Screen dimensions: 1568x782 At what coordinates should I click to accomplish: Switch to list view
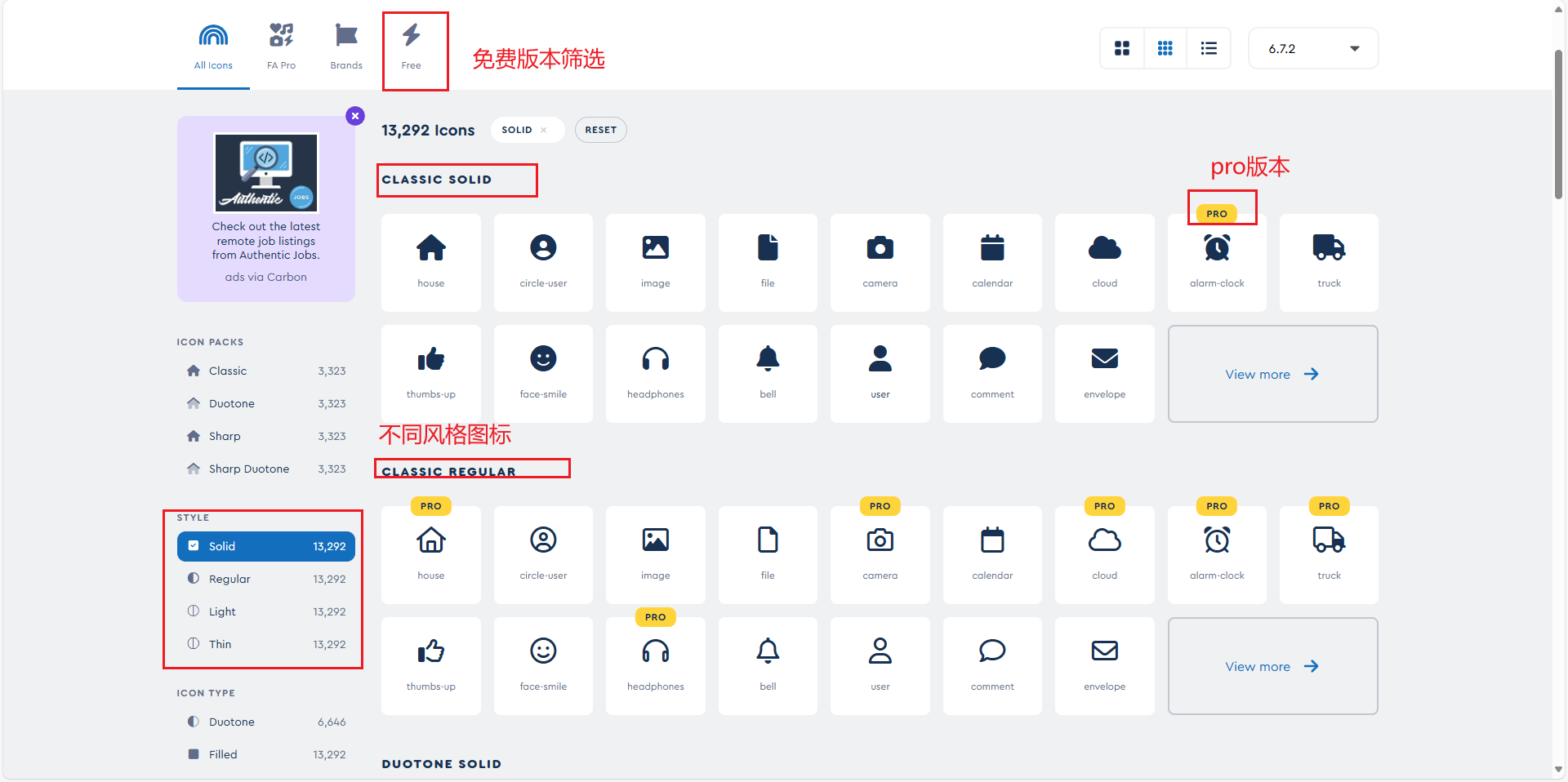point(1208,48)
